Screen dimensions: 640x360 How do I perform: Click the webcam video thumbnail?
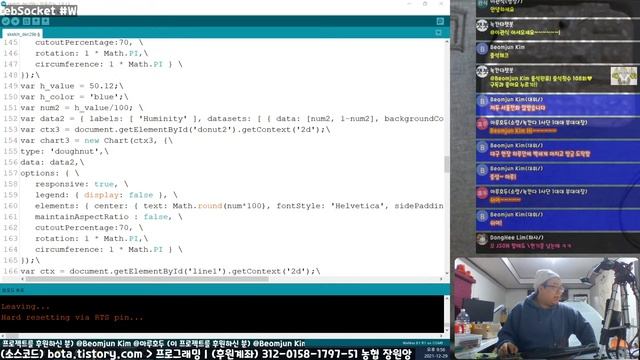point(547,308)
